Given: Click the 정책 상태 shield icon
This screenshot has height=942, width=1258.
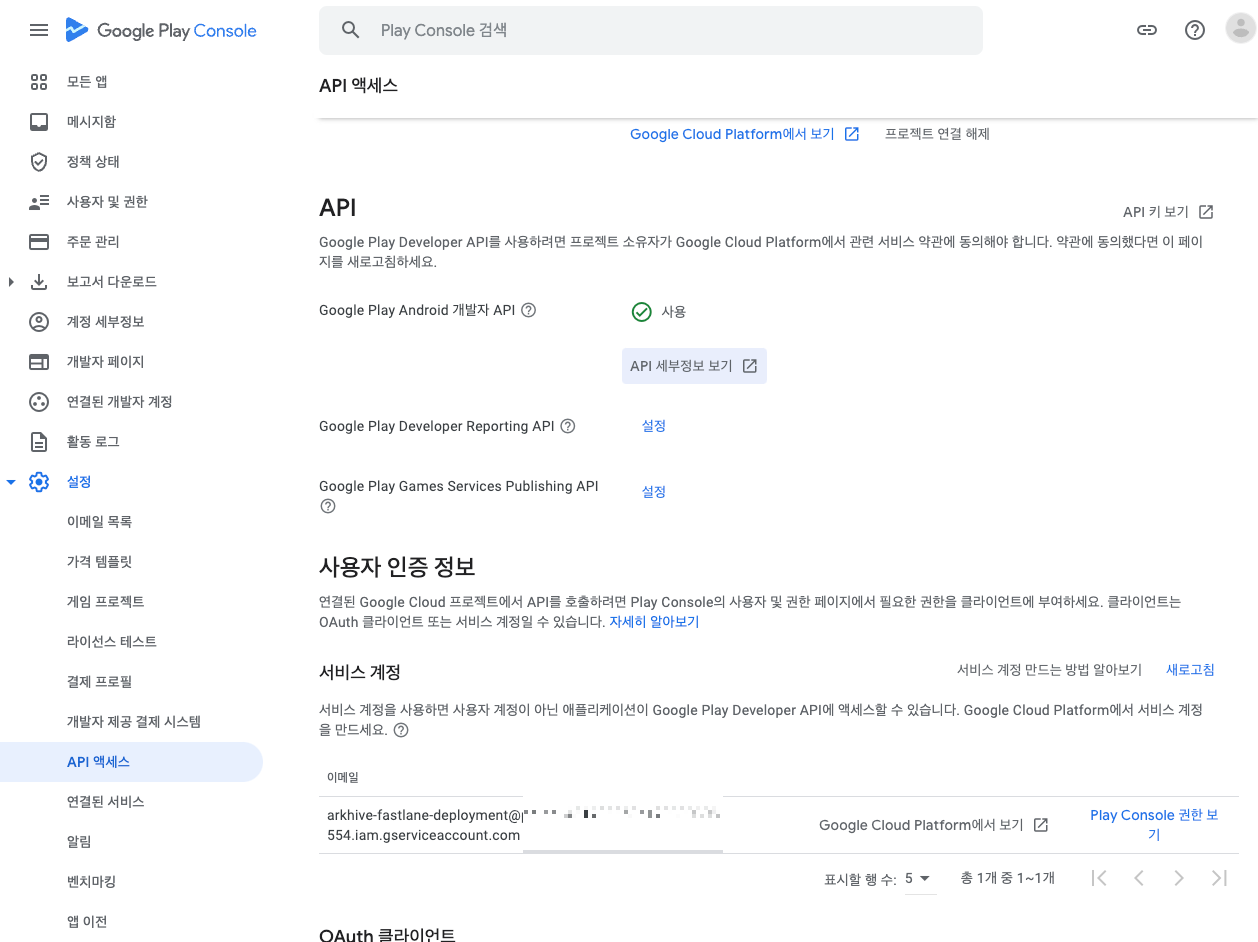Looking at the screenshot, I should pyautogui.click(x=39, y=162).
